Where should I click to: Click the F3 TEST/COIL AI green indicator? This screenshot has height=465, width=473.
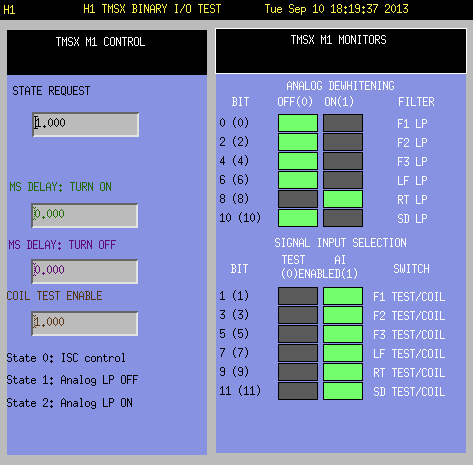pos(343,334)
